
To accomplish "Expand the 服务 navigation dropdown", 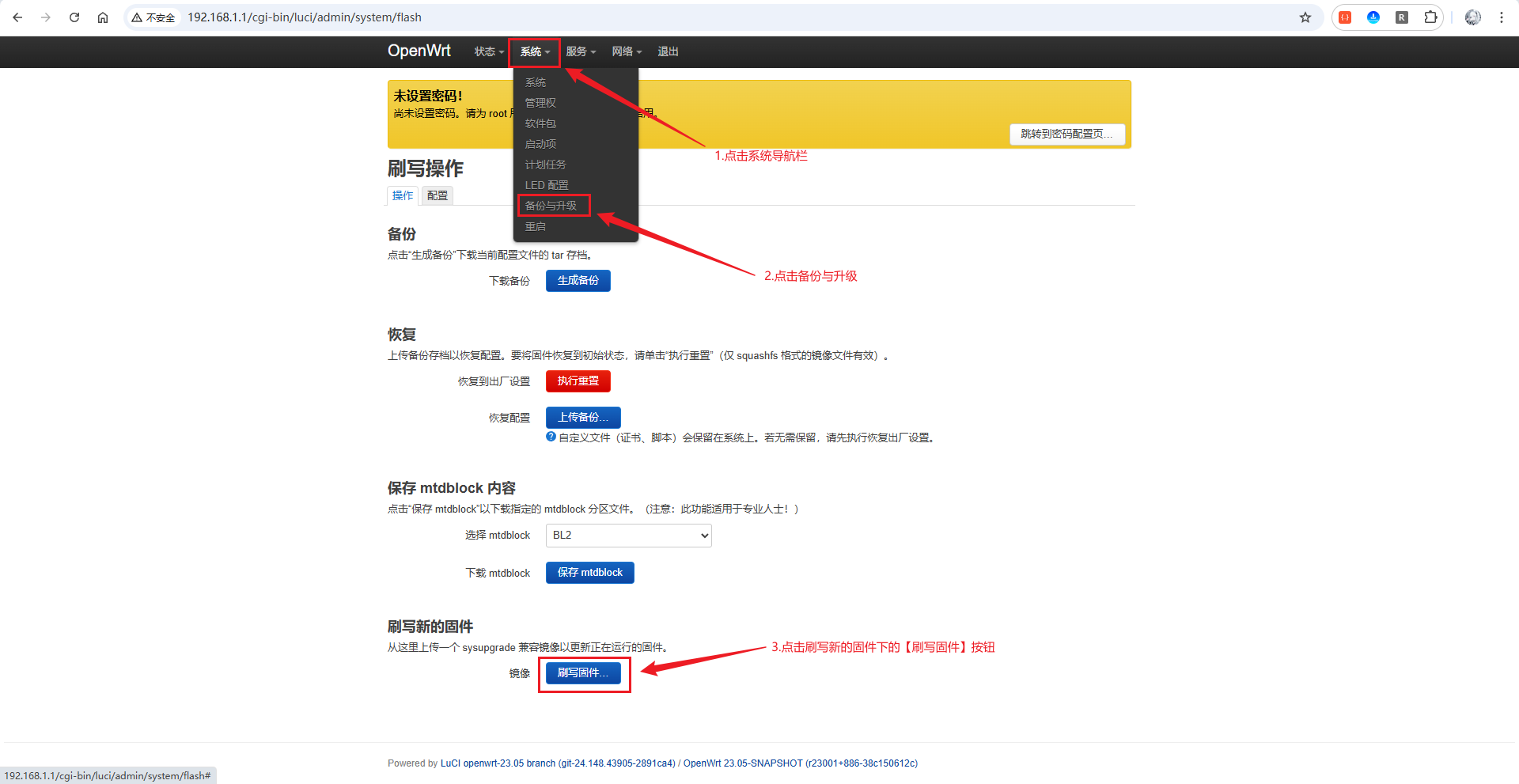I will tap(580, 51).
